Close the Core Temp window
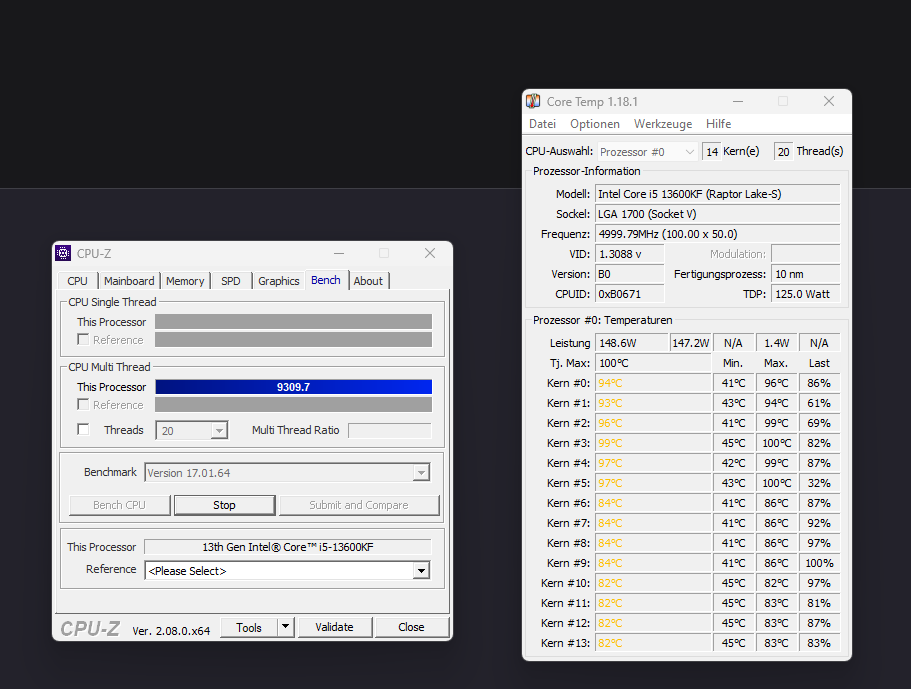Screen dimensions: 911x689 click(829, 101)
